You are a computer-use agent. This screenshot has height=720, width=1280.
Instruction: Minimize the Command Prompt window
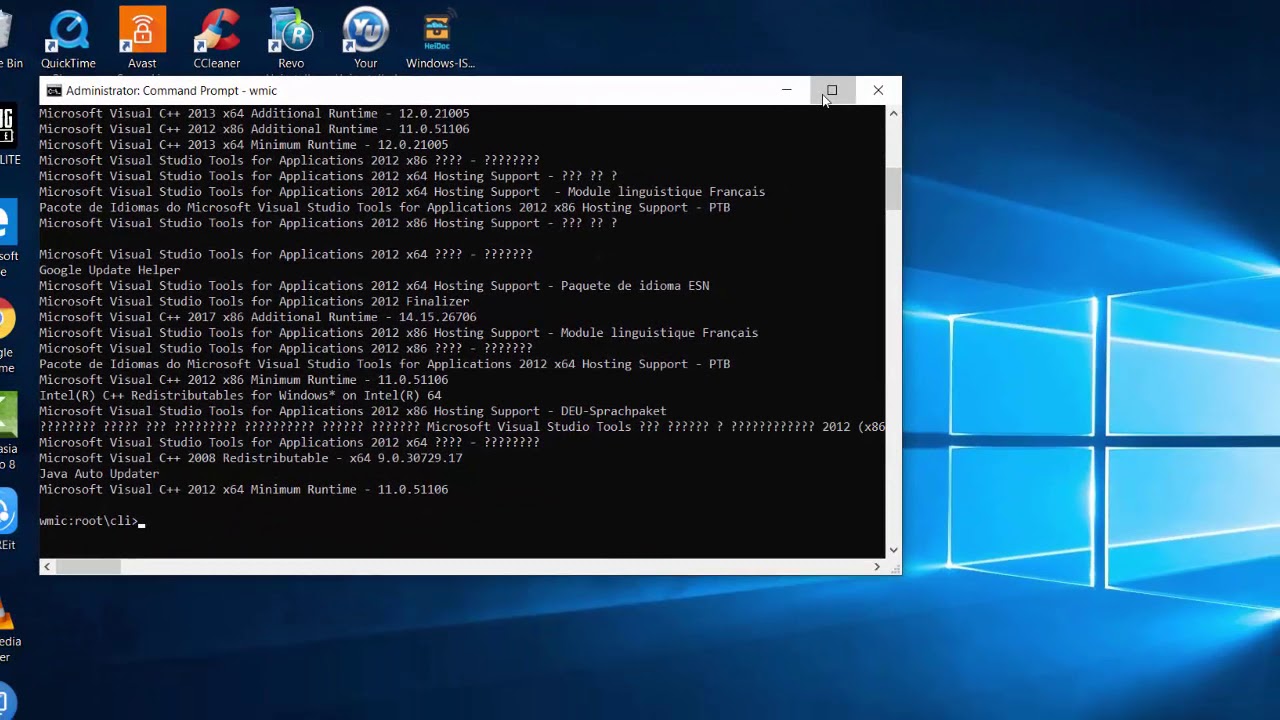click(x=787, y=90)
